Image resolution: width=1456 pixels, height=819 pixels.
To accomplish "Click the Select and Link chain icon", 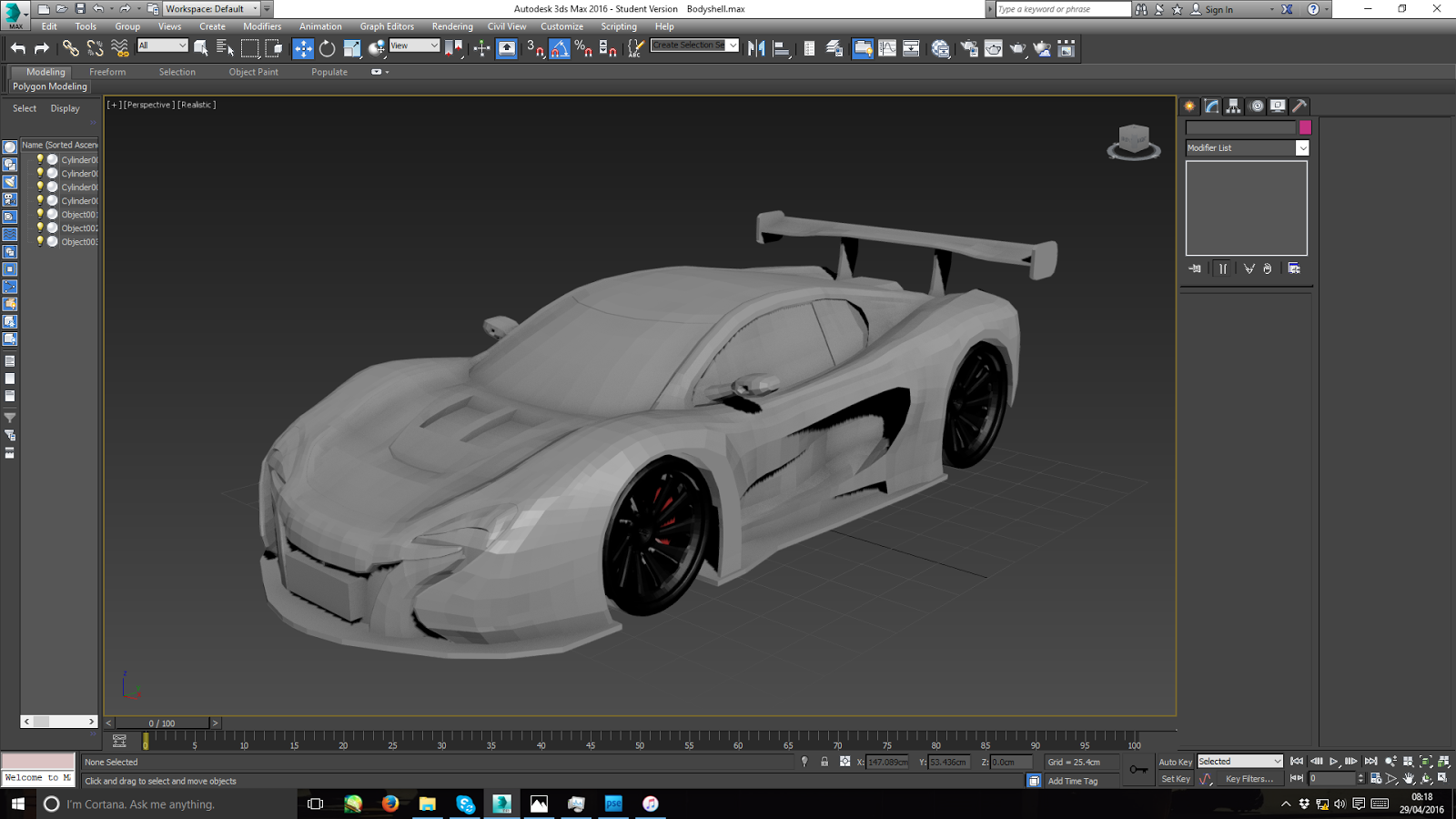I will pos(70,49).
